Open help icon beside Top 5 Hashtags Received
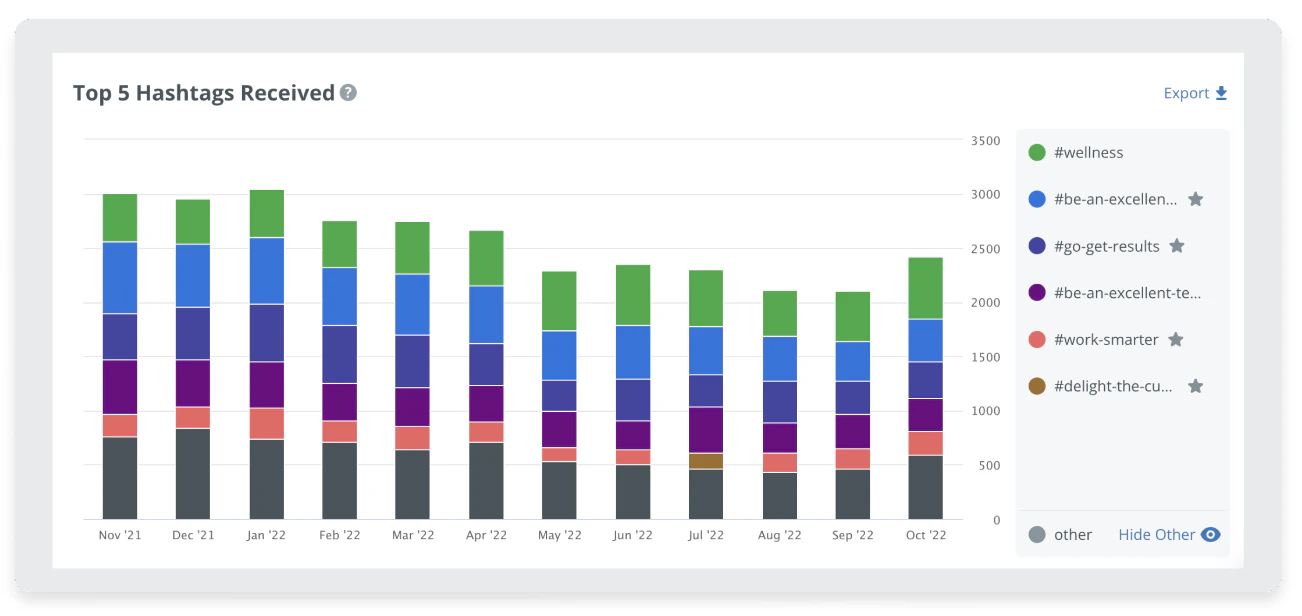Screen dimensions: 1302x616 click(348, 93)
